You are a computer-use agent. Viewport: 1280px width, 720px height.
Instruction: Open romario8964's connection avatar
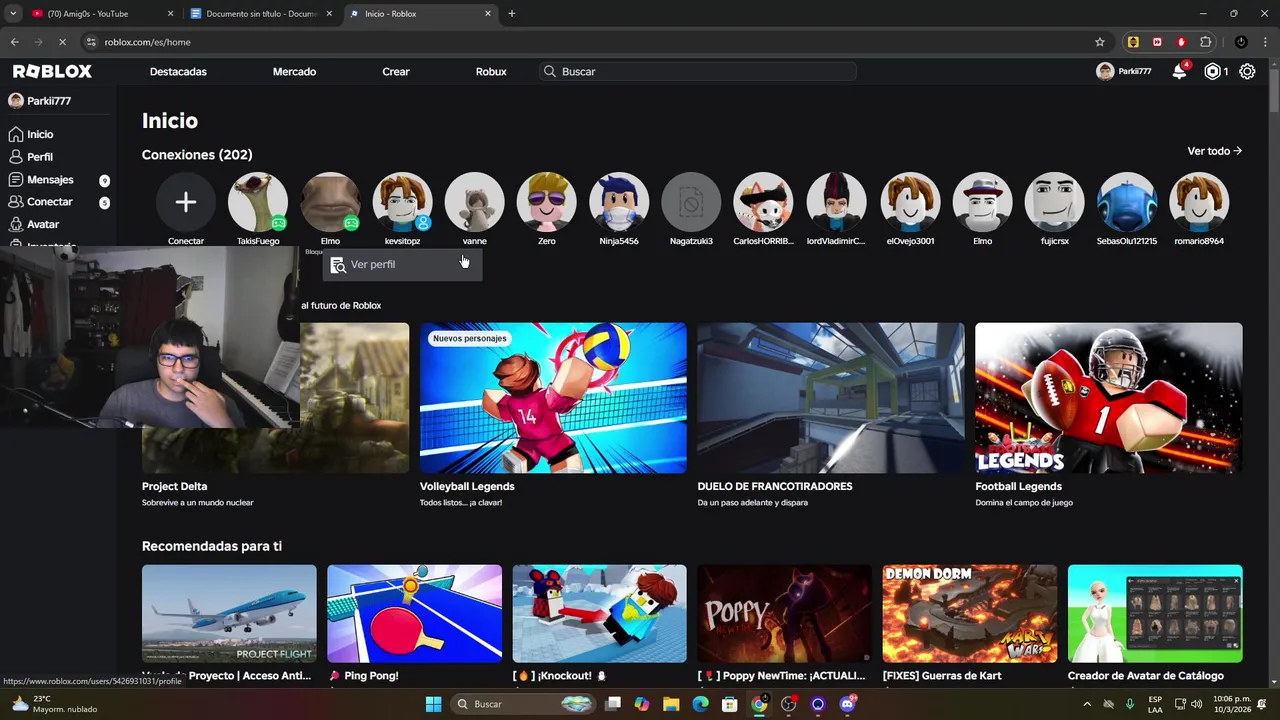coord(1198,202)
